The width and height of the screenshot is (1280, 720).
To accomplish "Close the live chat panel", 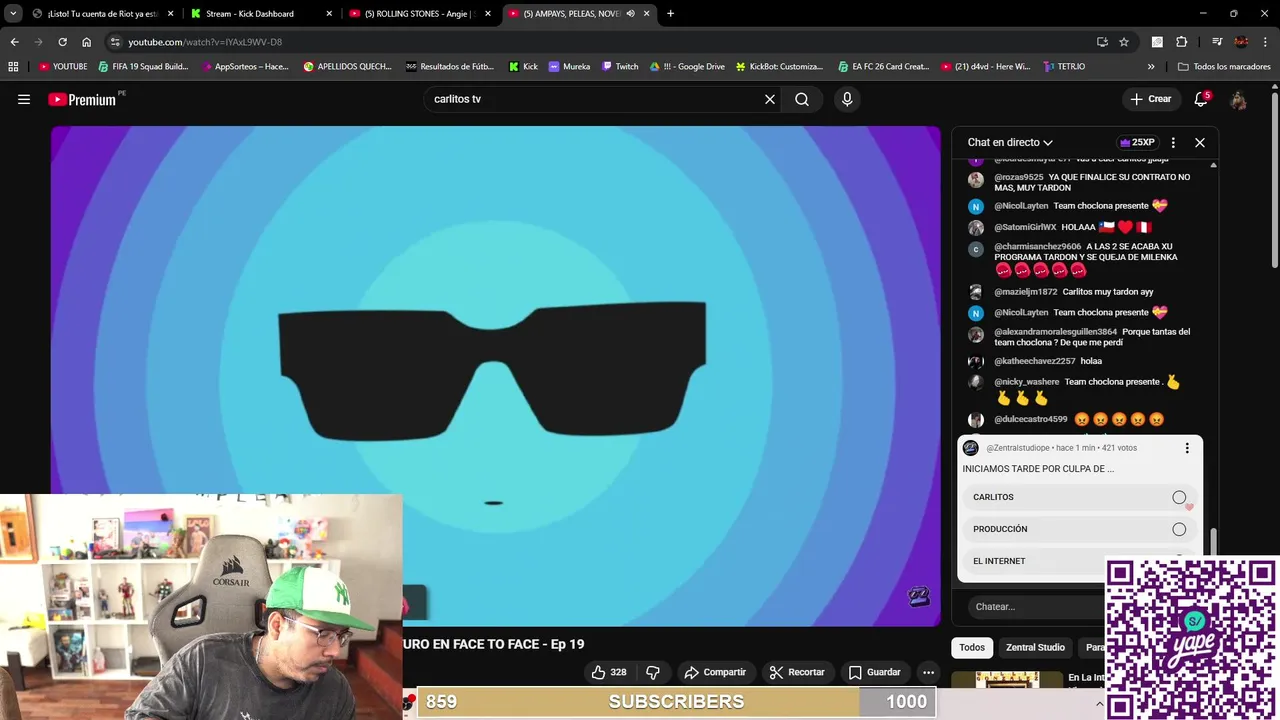I will (1200, 142).
